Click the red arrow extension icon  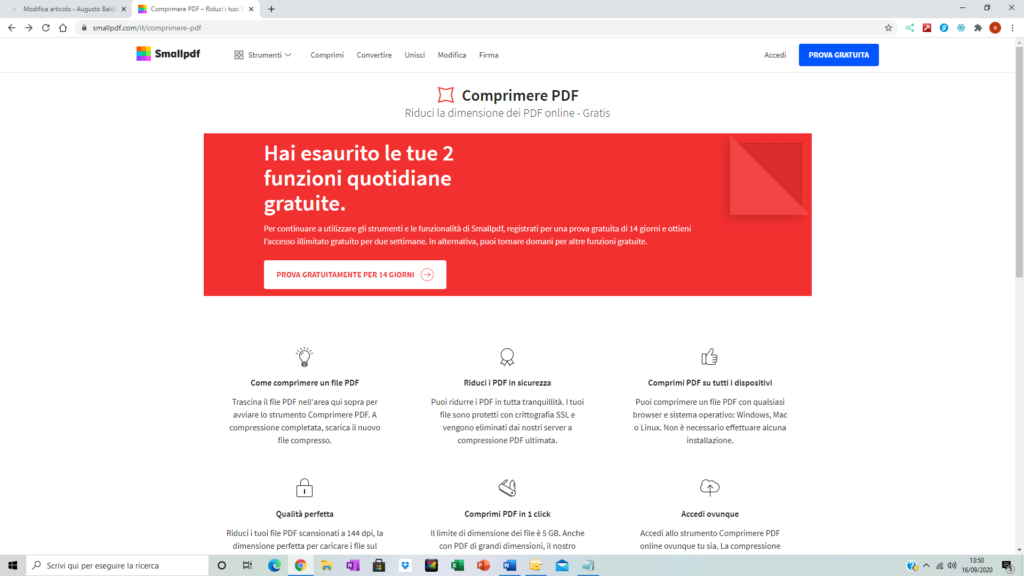click(x=927, y=28)
